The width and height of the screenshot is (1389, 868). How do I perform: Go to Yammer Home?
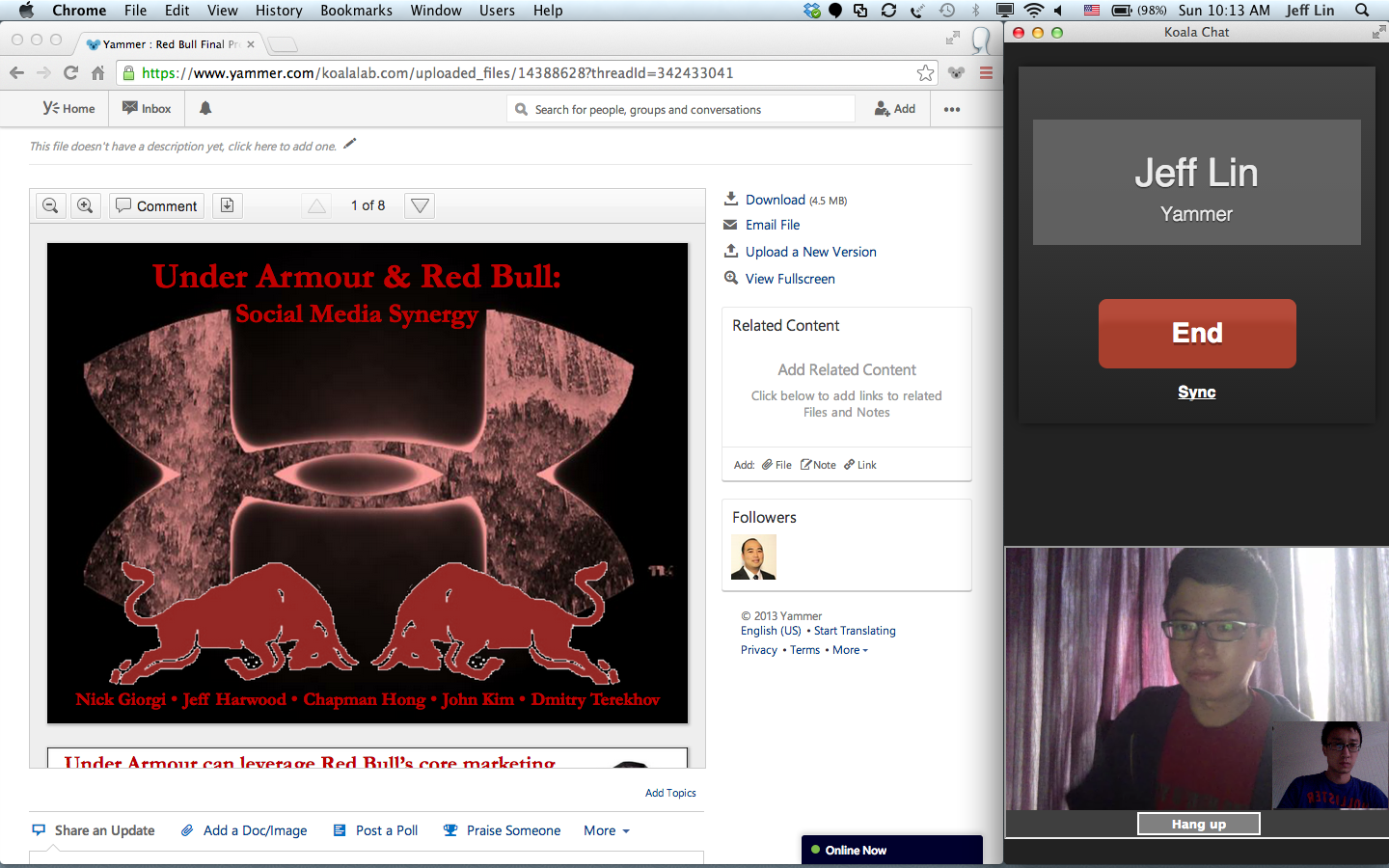coord(68,109)
